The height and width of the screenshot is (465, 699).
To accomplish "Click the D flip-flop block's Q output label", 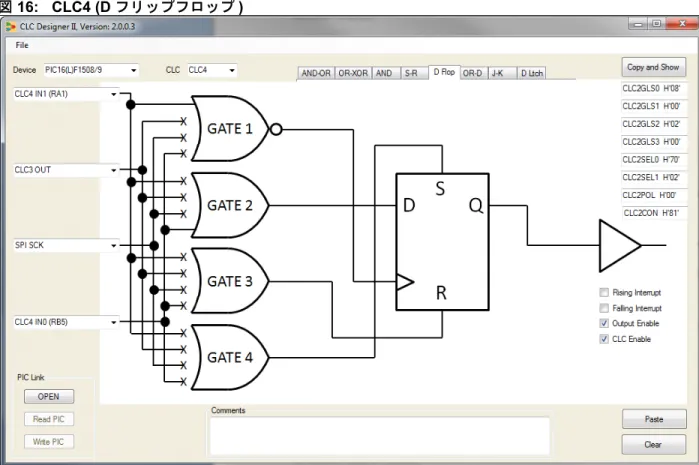I will [x=476, y=206].
